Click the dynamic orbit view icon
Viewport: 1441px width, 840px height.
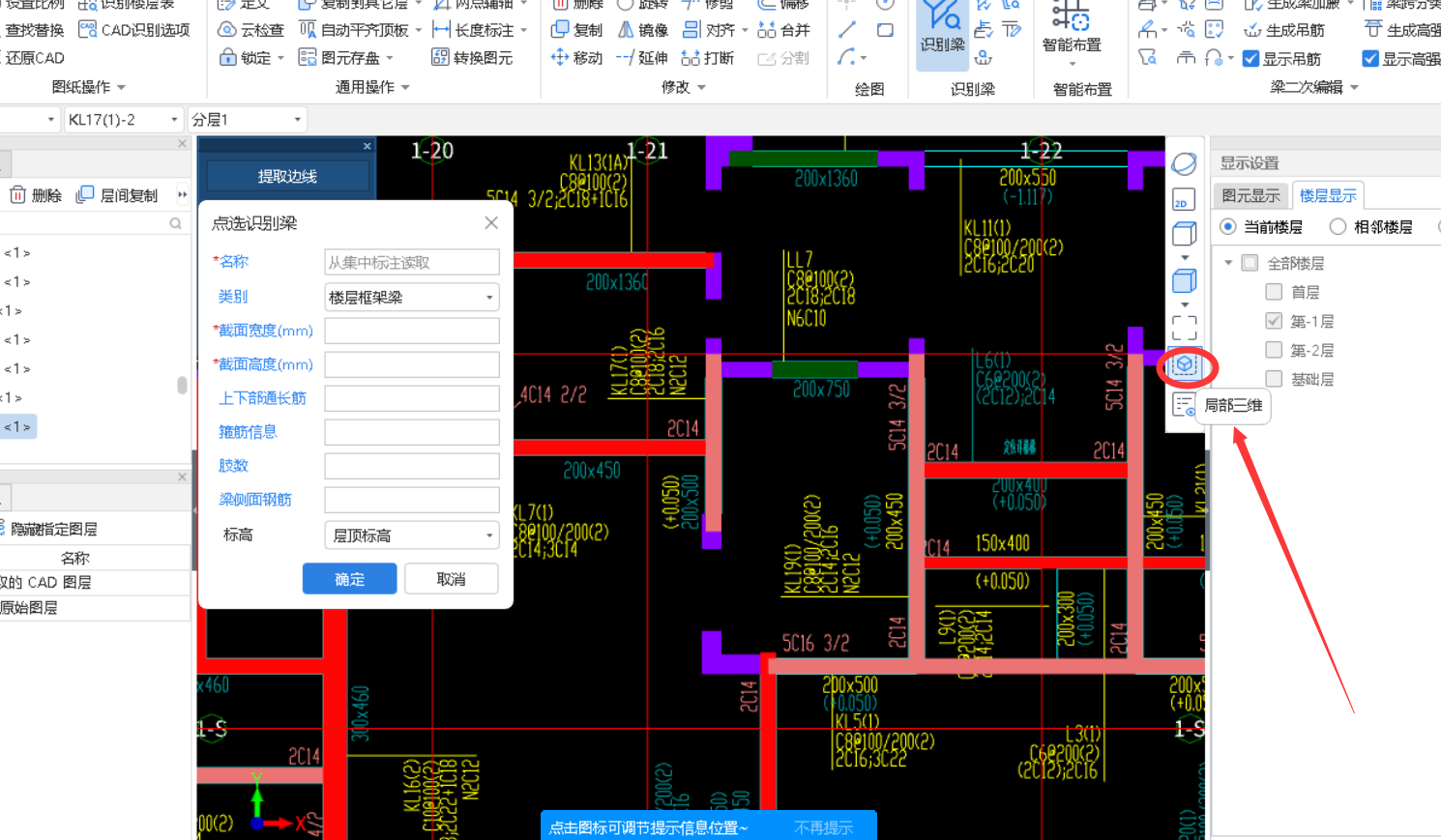point(1185,163)
